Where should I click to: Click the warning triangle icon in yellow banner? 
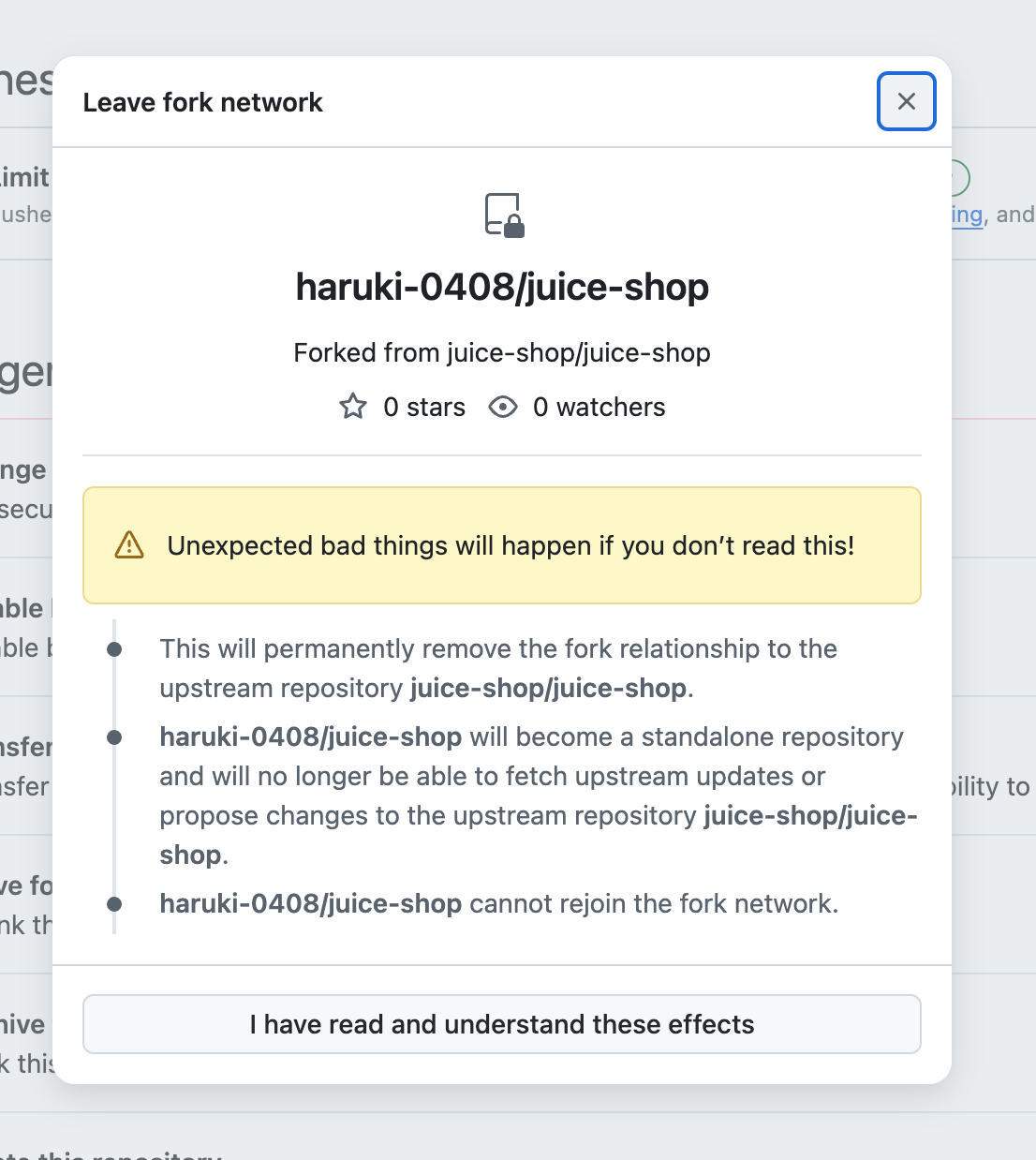129,545
